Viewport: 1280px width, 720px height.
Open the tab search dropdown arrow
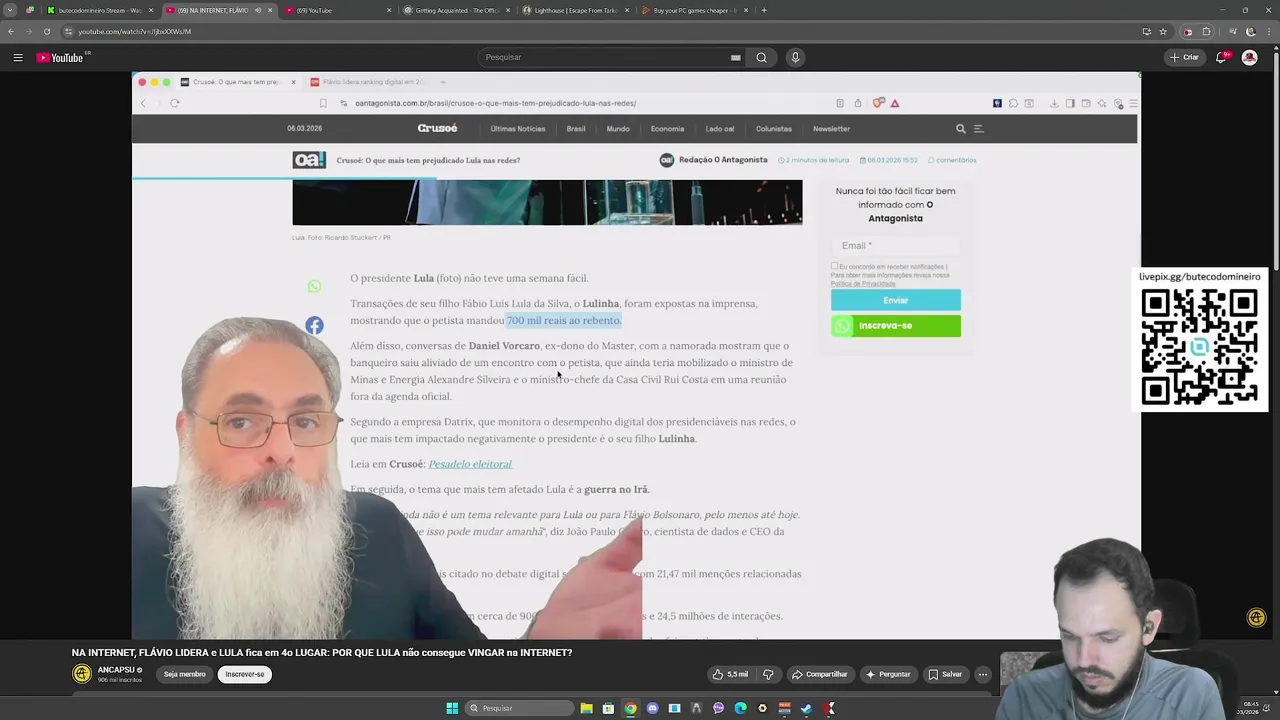9,10
